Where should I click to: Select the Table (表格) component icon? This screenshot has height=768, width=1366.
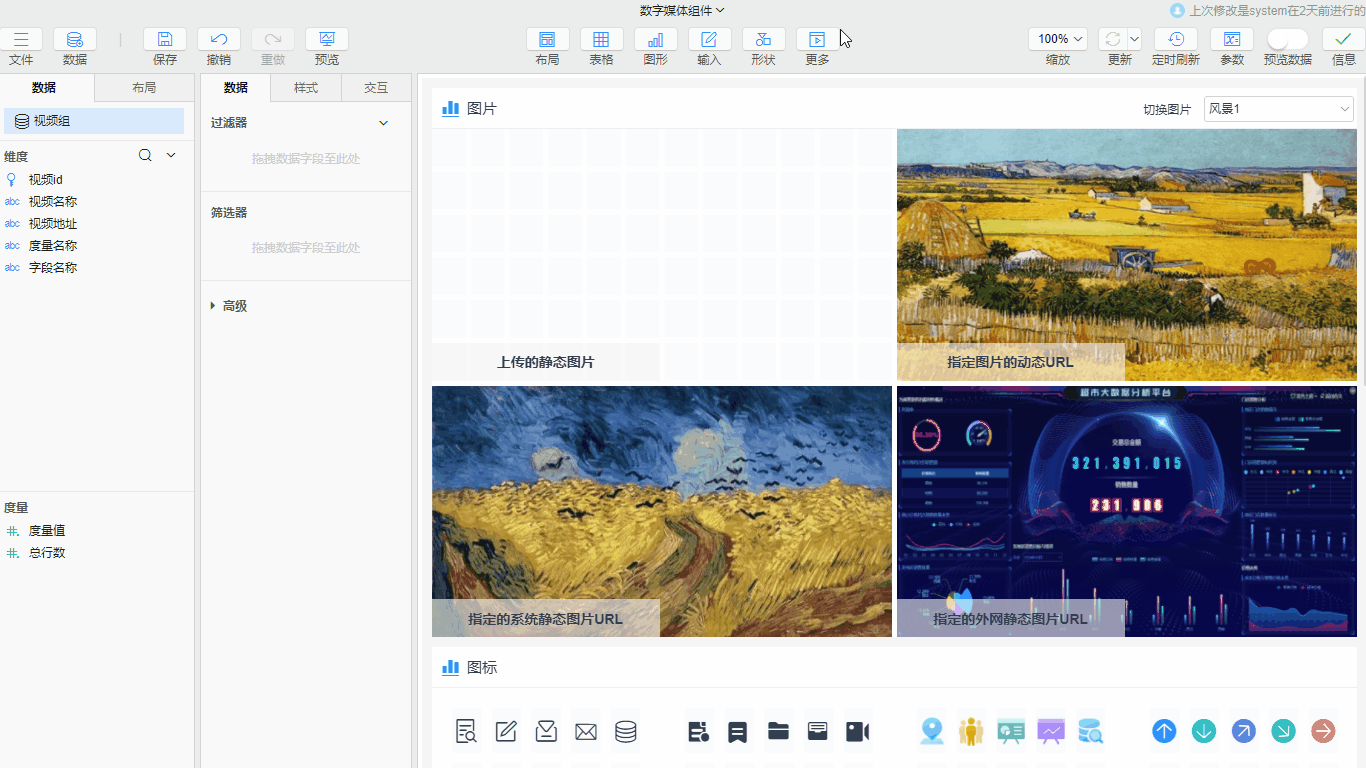tap(601, 40)
